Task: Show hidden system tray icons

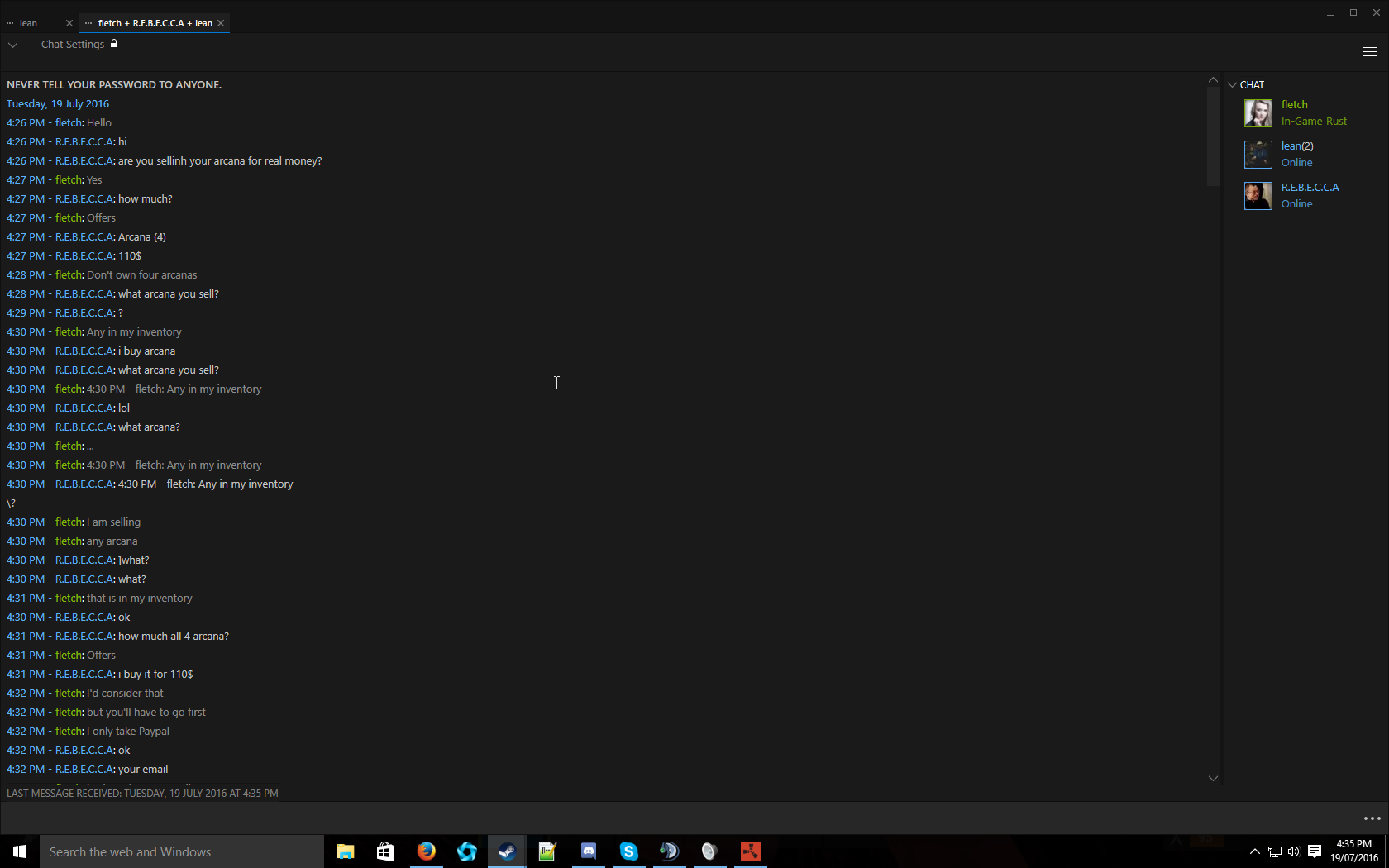Action: pyautogui.click(x=1254, y=851)
